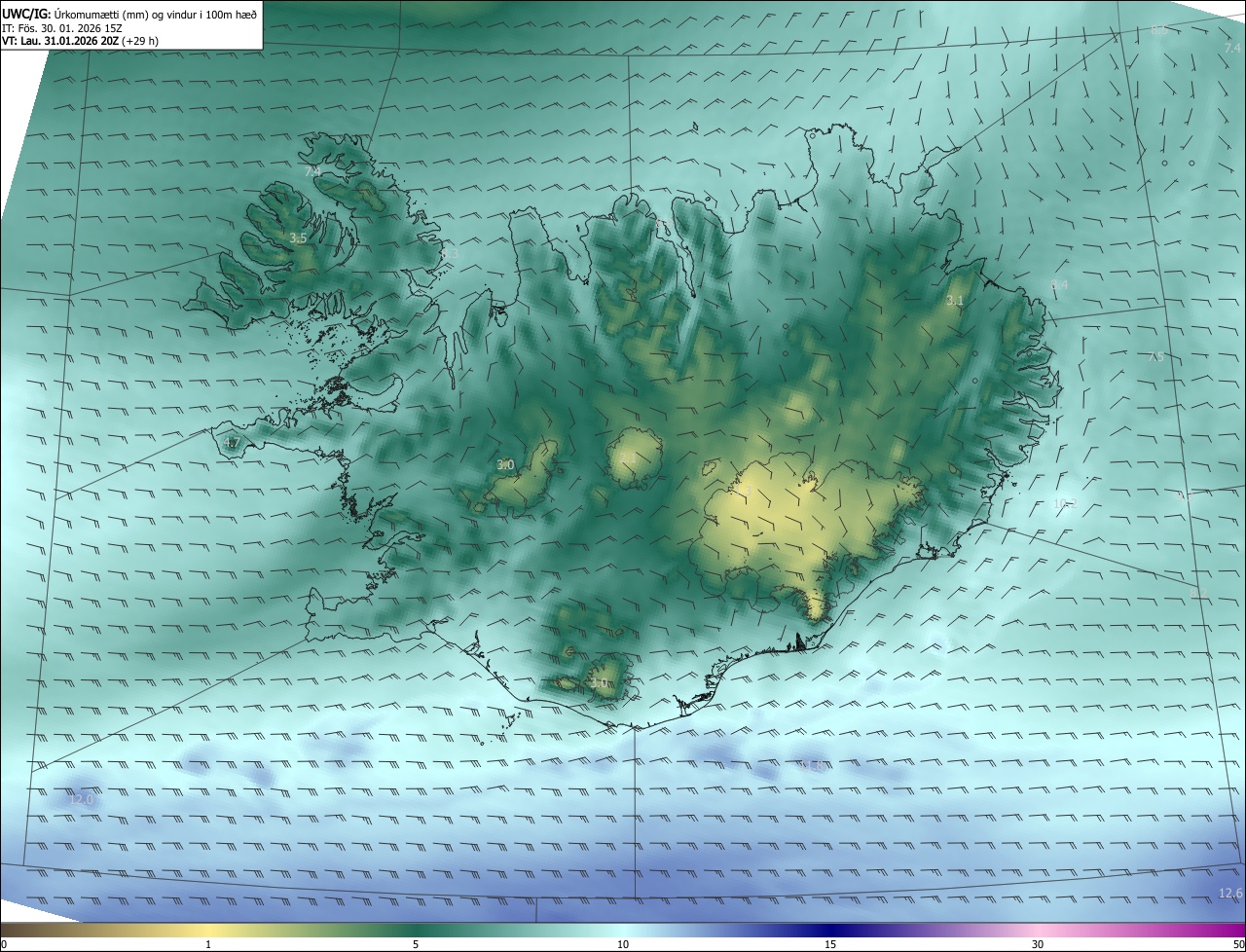
Task: Click the 8.4 value off the east coast
Action: (1059, 284)
